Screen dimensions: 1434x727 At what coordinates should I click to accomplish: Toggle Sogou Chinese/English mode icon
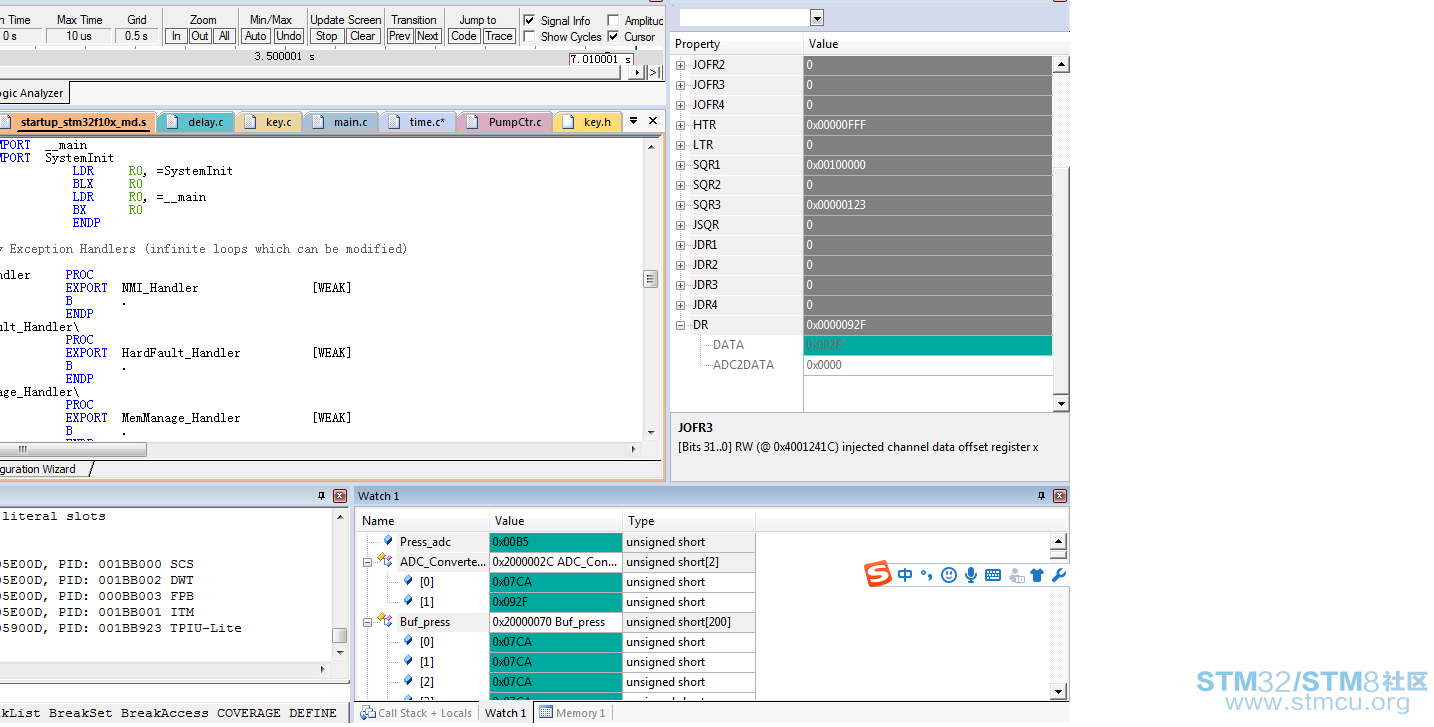[905, 575]
